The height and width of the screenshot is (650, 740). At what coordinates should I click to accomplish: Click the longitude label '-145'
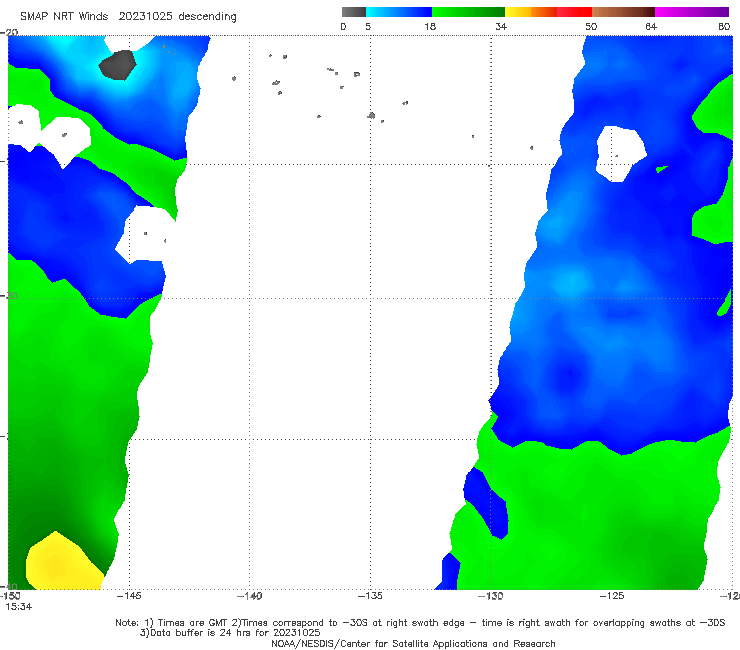point(129,596)
